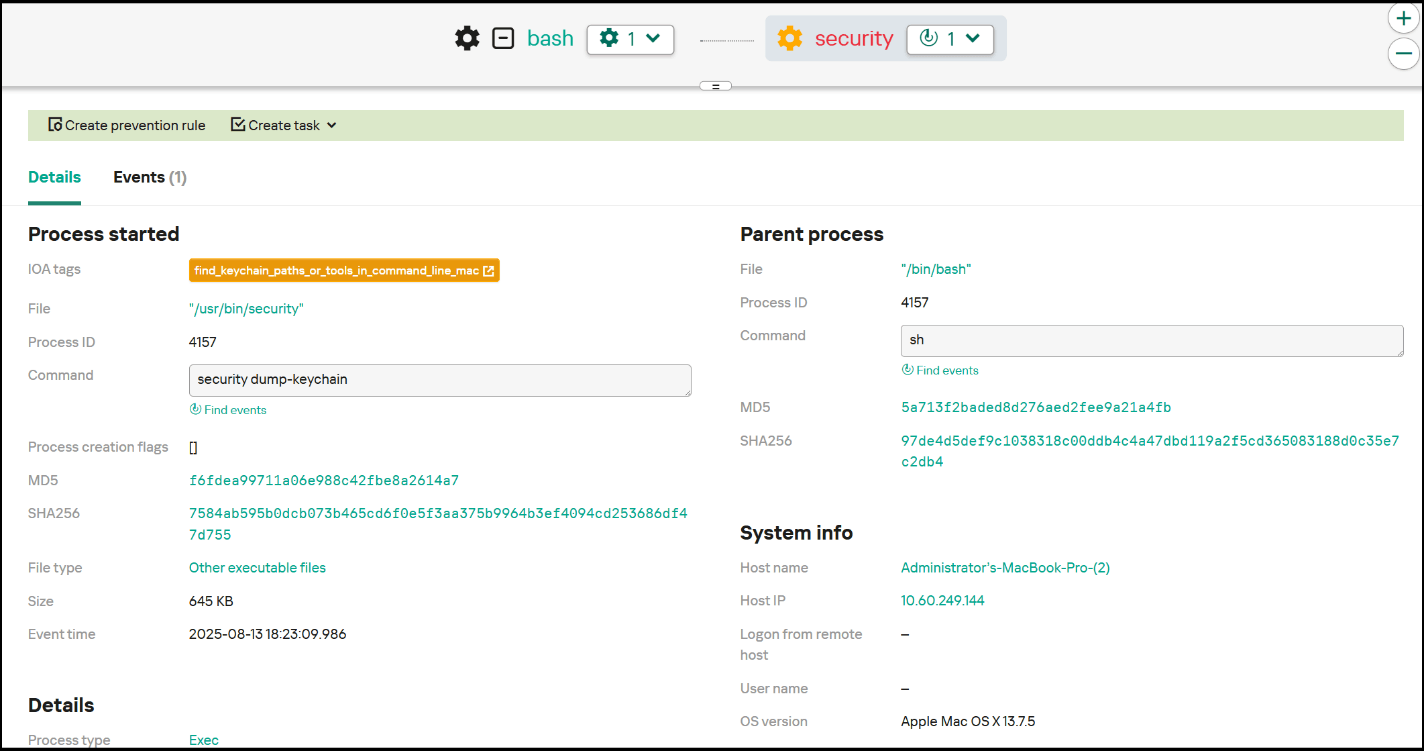Select the Details tab
This screenshot has height=751, width=1424.
(x=54, y=177)
